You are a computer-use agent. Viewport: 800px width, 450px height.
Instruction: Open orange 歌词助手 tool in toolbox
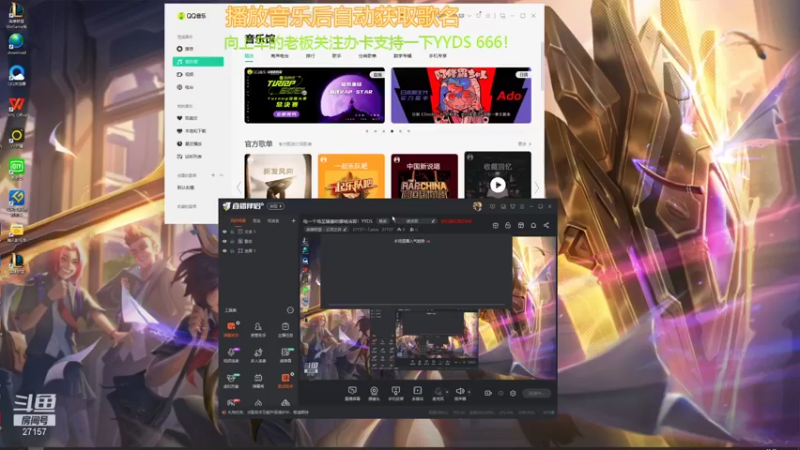pos(285,381)
